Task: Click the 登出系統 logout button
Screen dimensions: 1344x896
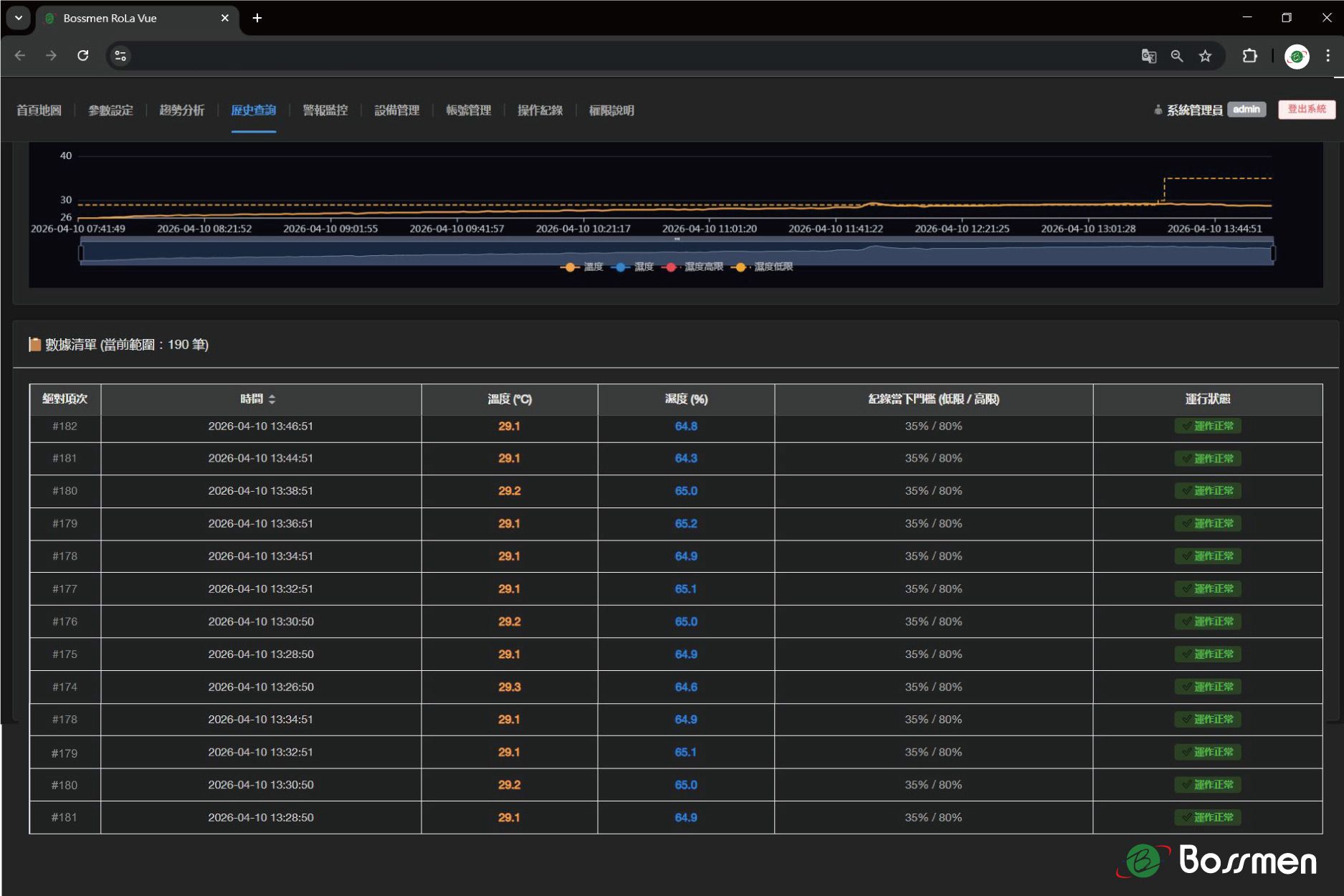Action: [1306, 110]
